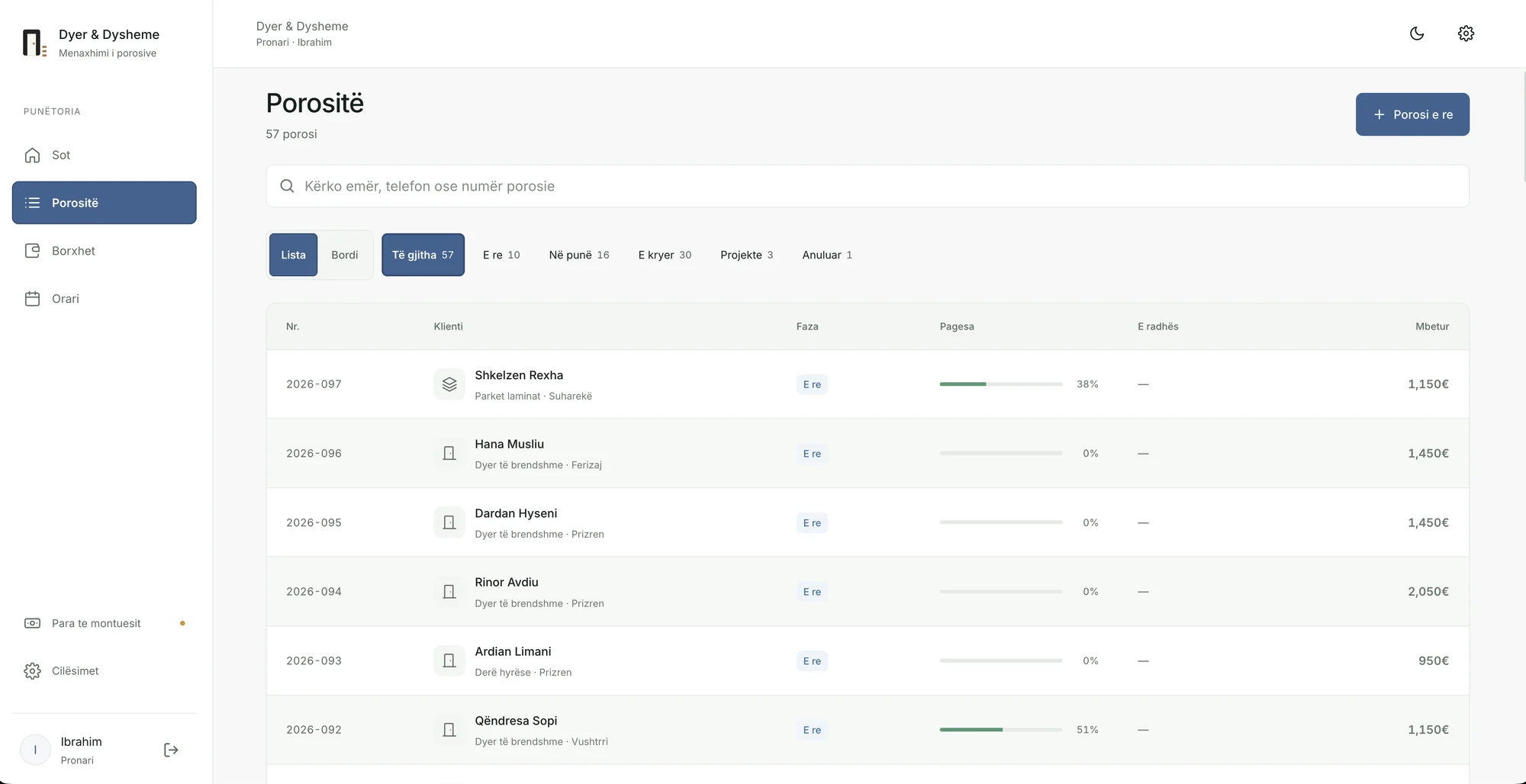Image resolution: width=1526 pixels, height=784 pixels.
Task: Filter orders by Në punë
Action: click(x=579, y=255)
